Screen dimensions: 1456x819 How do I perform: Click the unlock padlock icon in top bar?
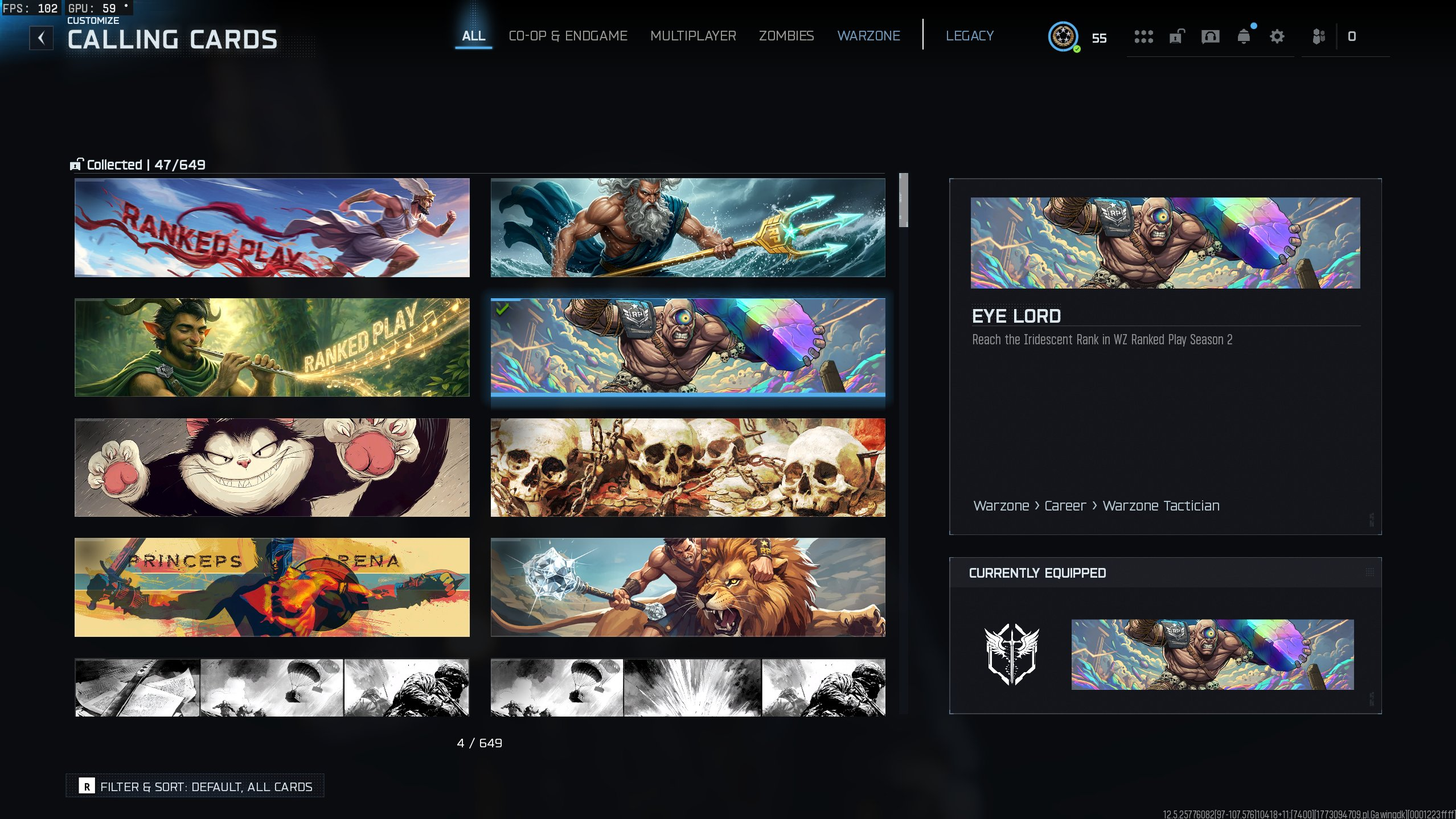1177,37
